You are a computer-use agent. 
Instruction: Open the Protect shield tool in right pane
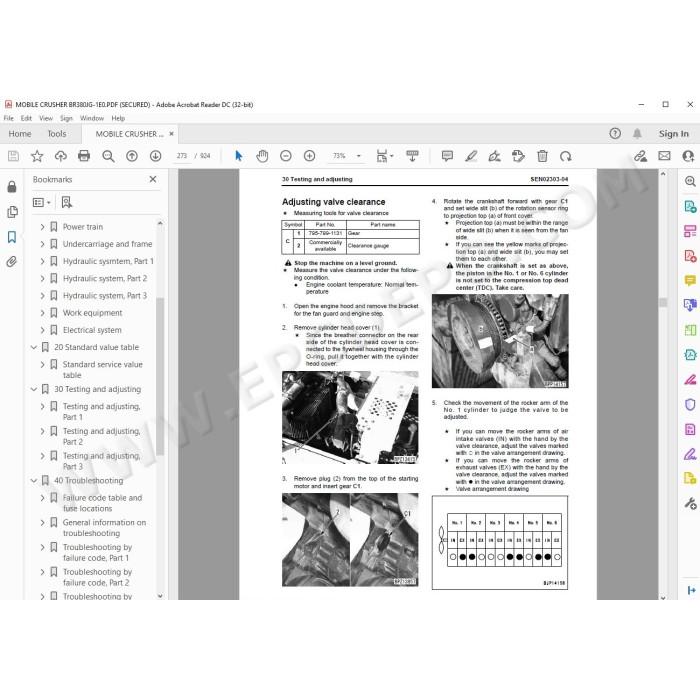click(690, 404)
